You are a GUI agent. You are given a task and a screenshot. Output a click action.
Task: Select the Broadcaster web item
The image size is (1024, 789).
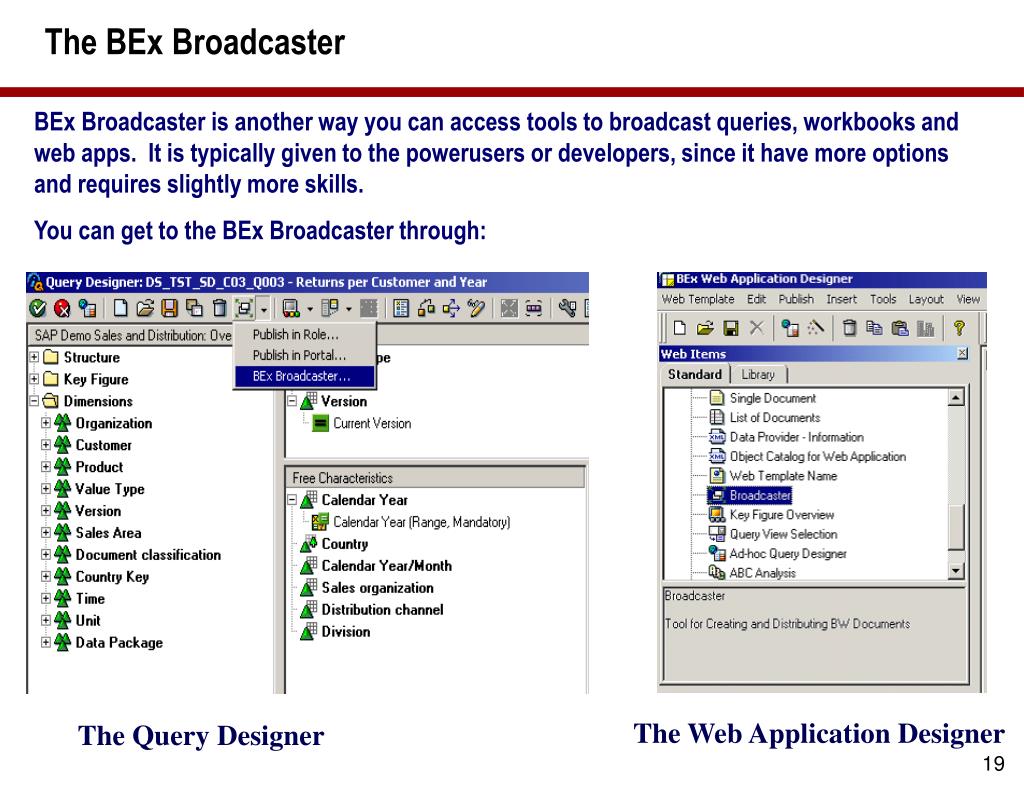click(x=760, y=495)
